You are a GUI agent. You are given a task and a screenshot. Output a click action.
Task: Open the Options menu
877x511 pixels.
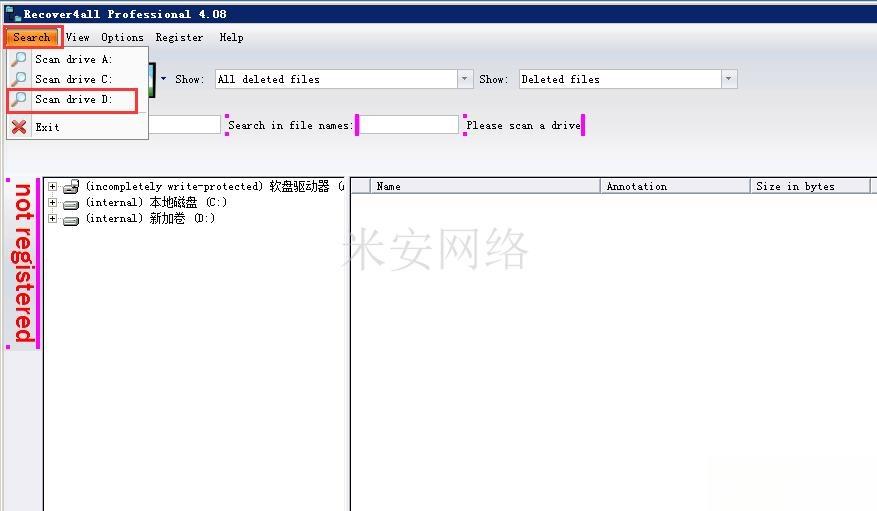(x=122, y=37)
